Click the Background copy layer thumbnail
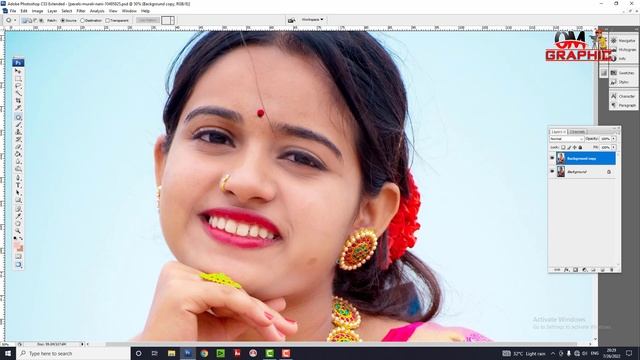This screenshot has height=360, width=640. [561, 158]
